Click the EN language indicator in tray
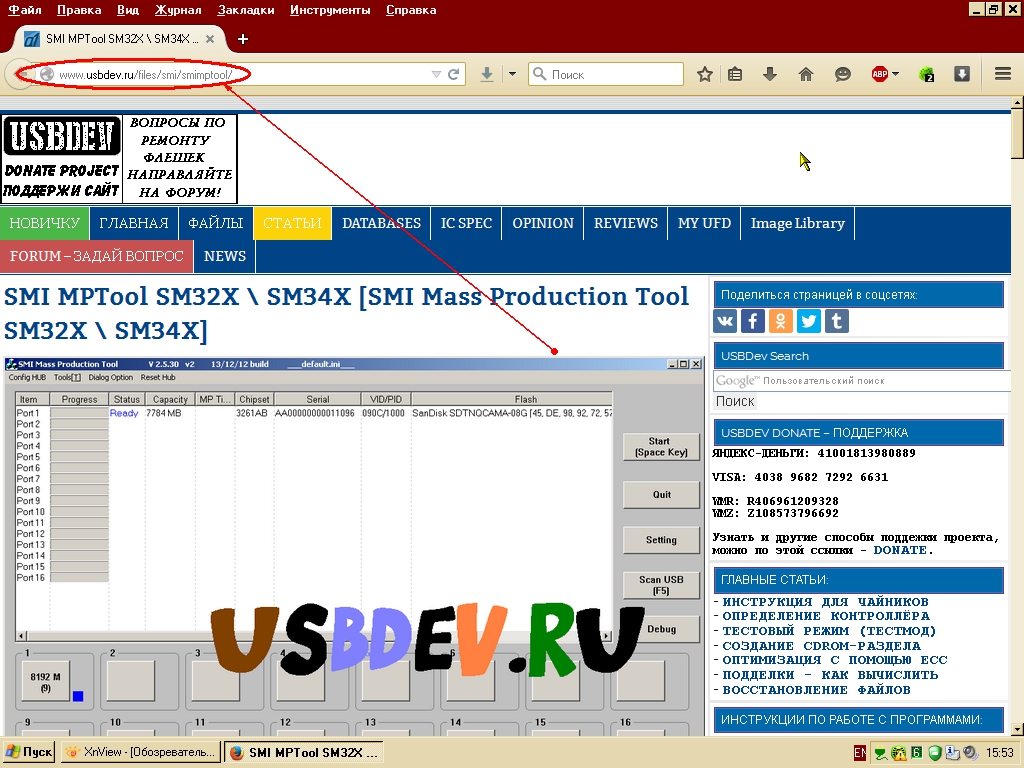 [859, 752]
